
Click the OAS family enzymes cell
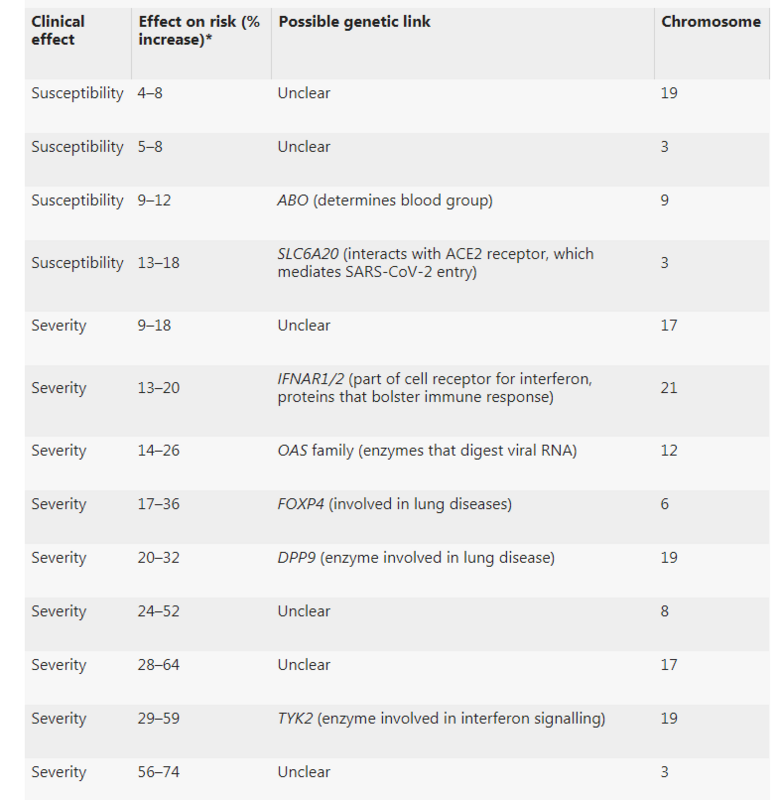point(427,451)
